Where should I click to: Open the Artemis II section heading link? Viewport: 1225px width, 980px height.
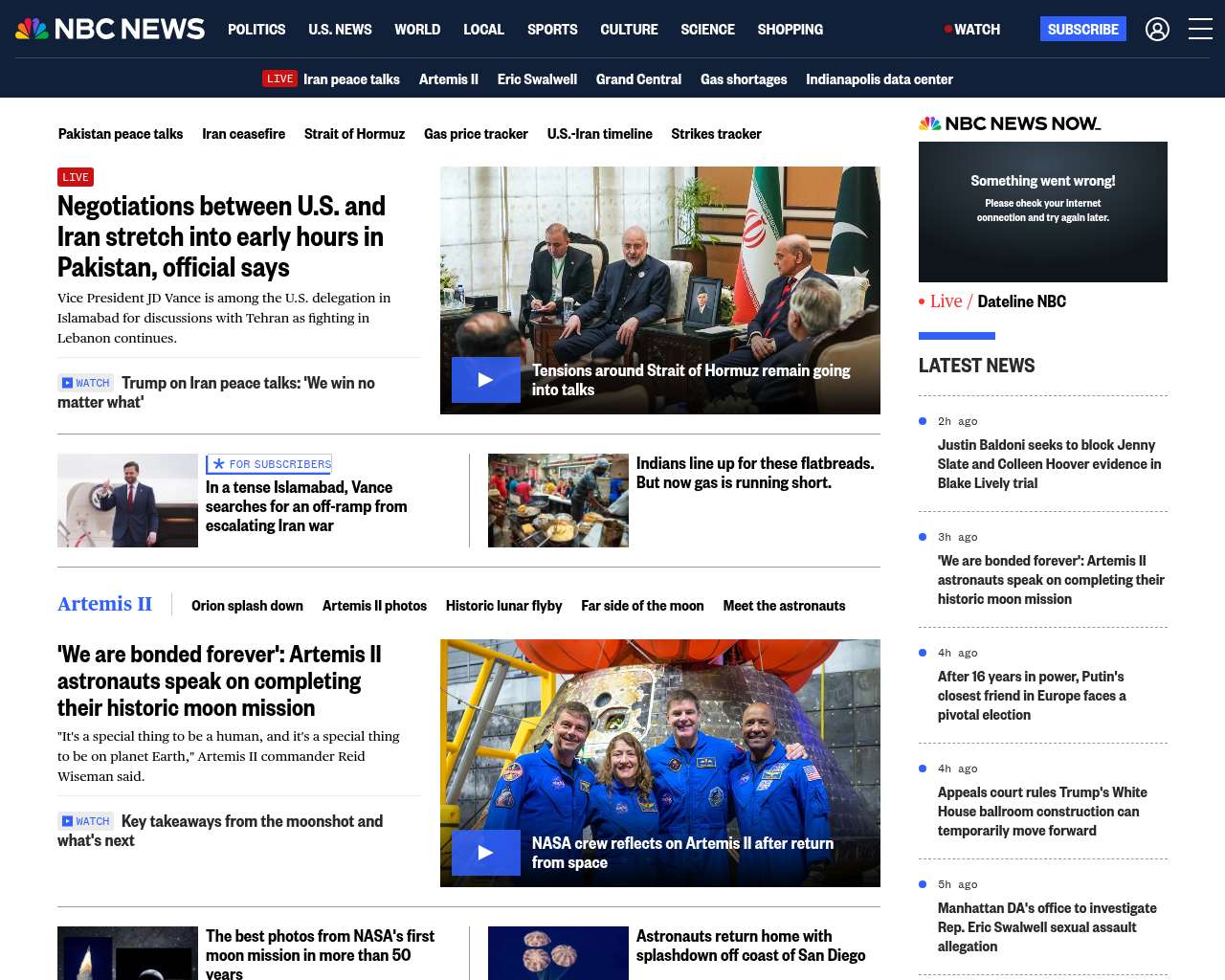pyautogui.click(x=104, y=604)
